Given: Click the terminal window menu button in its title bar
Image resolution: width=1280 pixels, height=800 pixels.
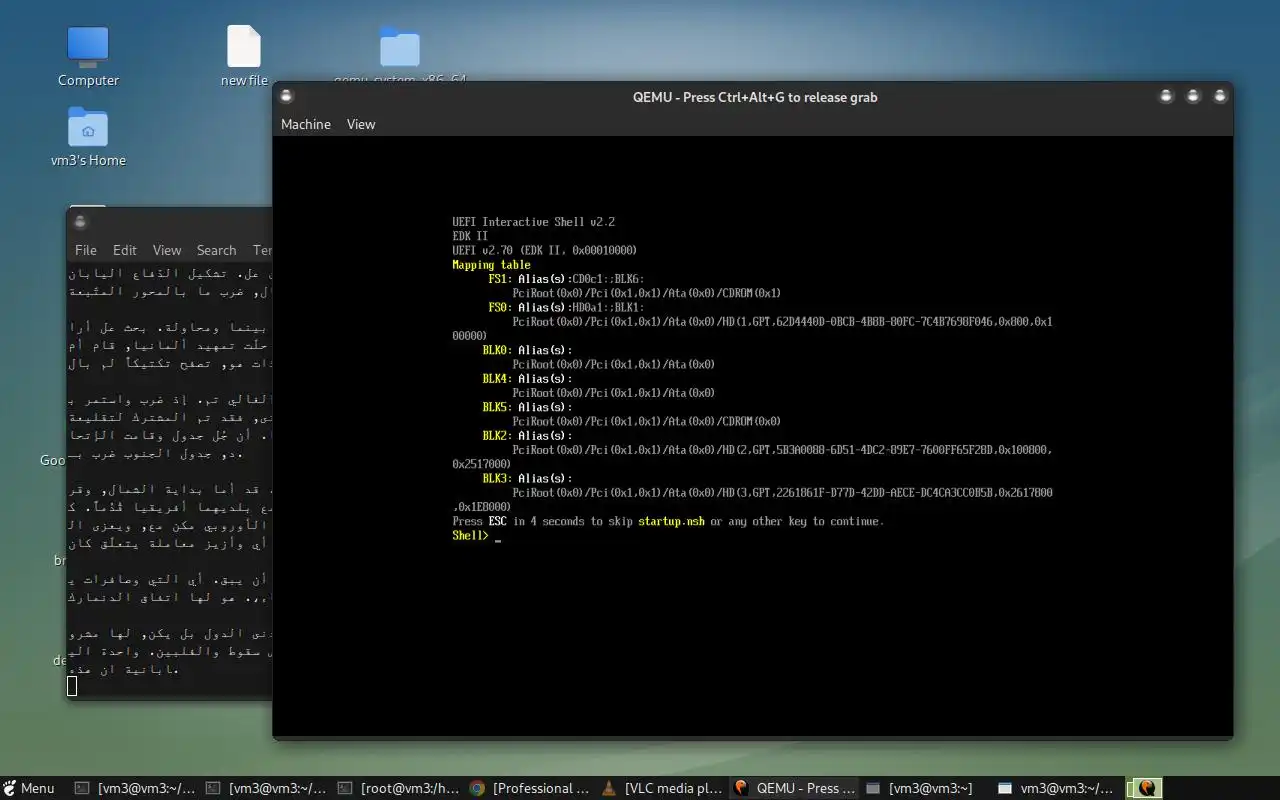Looking at the screenshot, I should (x=81, y=221).
